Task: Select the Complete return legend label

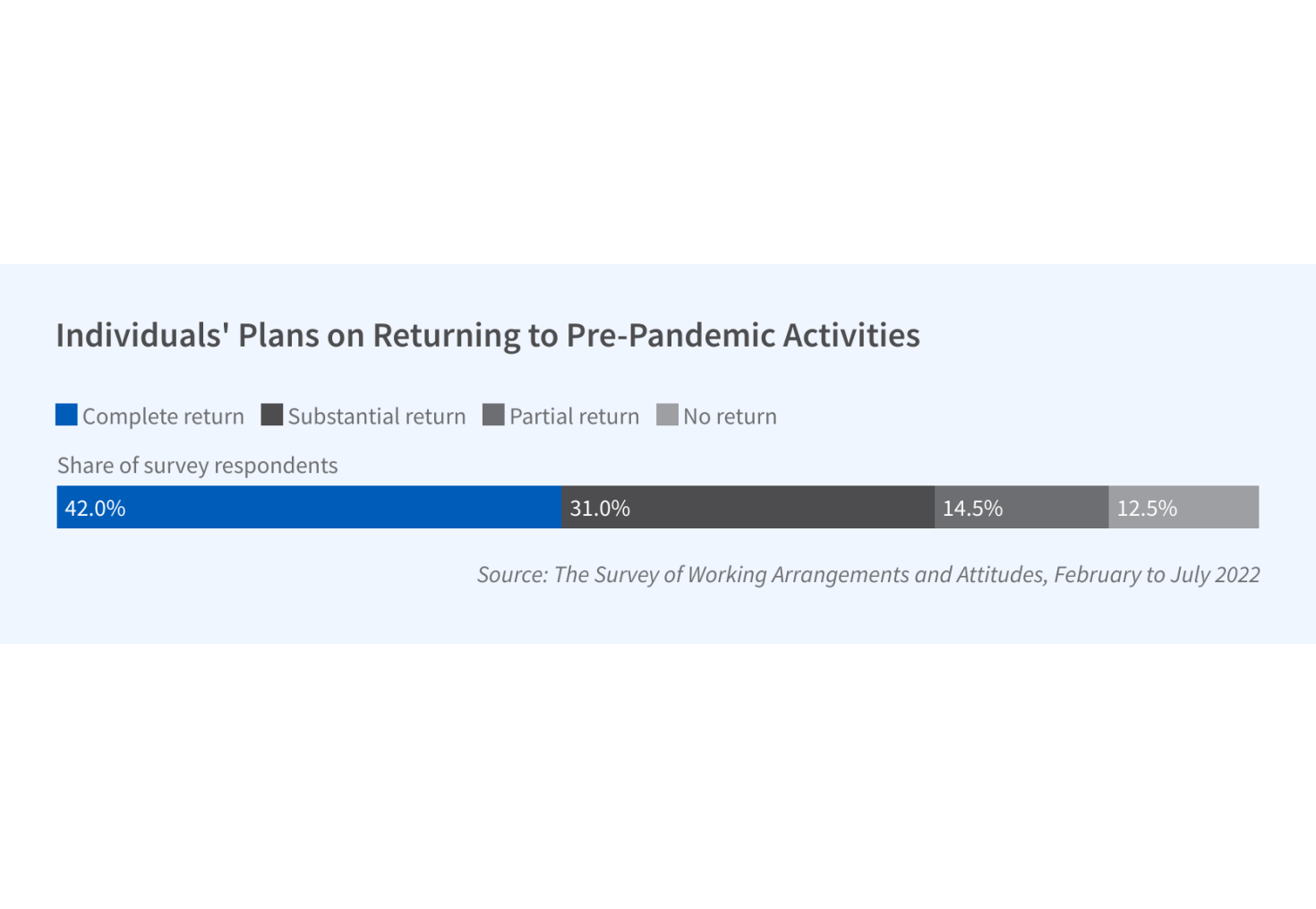Action: pyautogui.click(x=163, y=416)
